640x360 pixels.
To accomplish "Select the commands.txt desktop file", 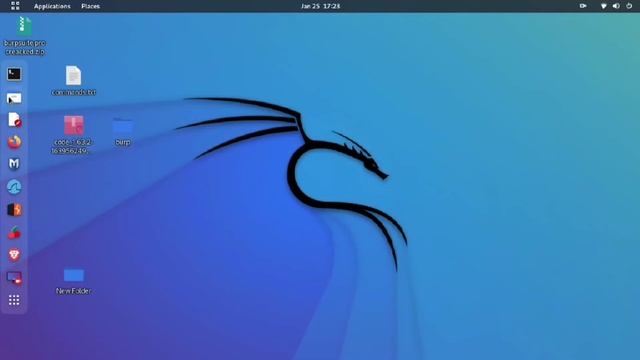I will click(73, 81).
